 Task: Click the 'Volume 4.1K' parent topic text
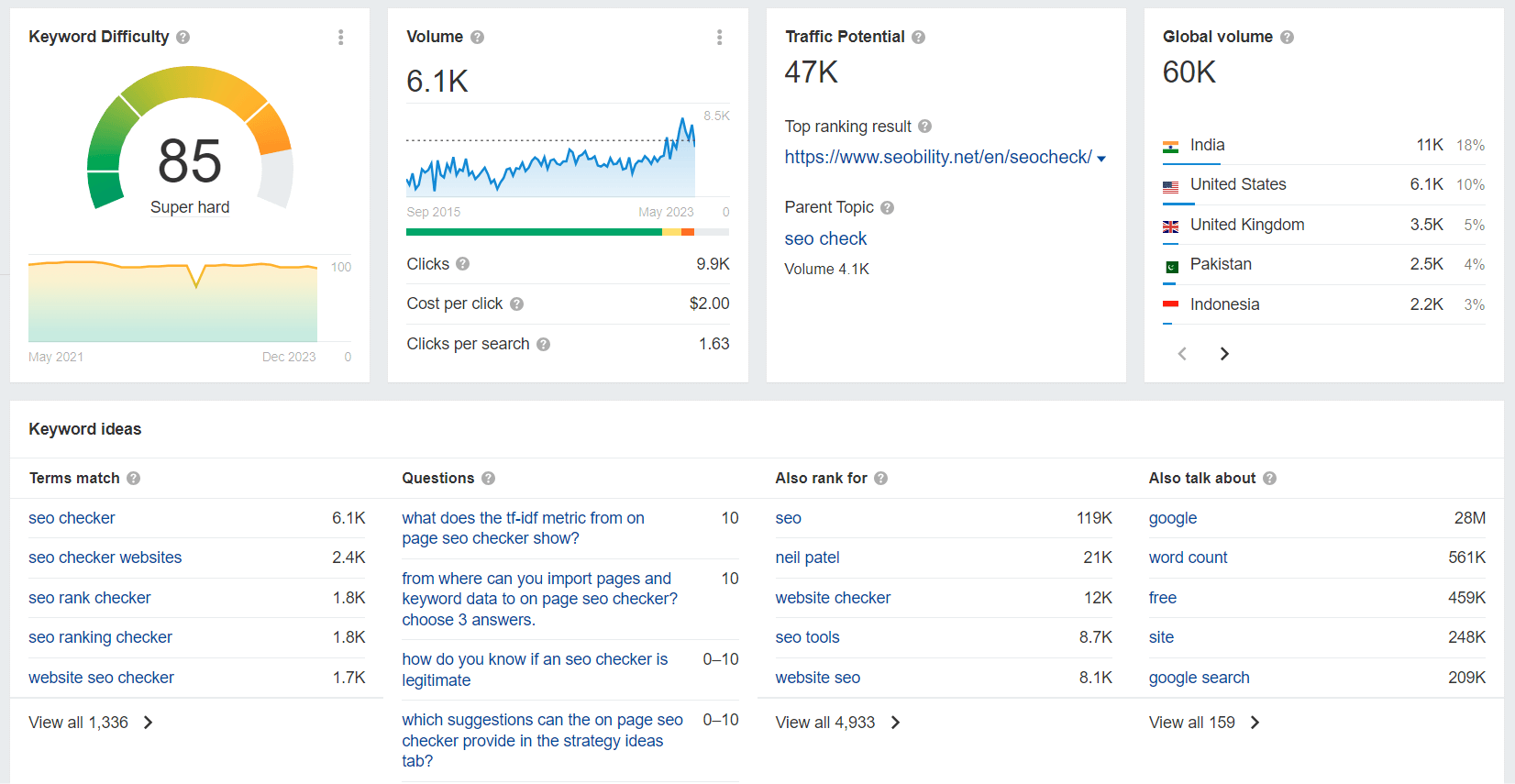click(826, 270)
